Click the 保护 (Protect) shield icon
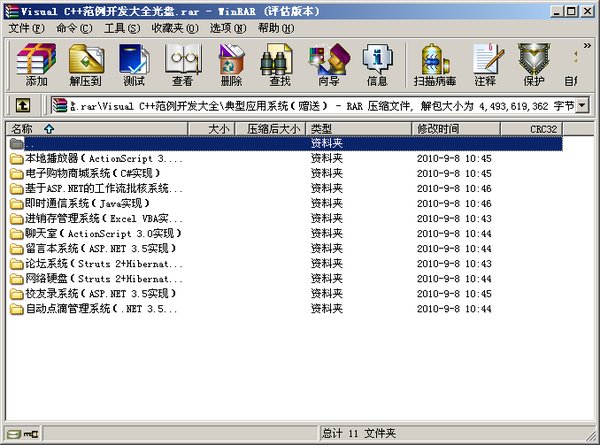 pyautogui.click(x=534, y=64)
